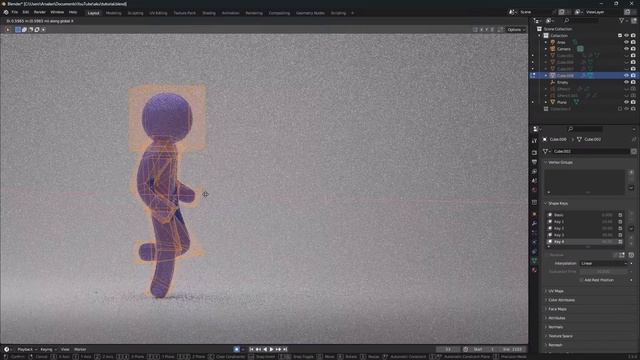Image resolution: width=640 pixels, height=360 pixels.
Task: Hide the Plane object in viewport
Action: click(627, 102)
